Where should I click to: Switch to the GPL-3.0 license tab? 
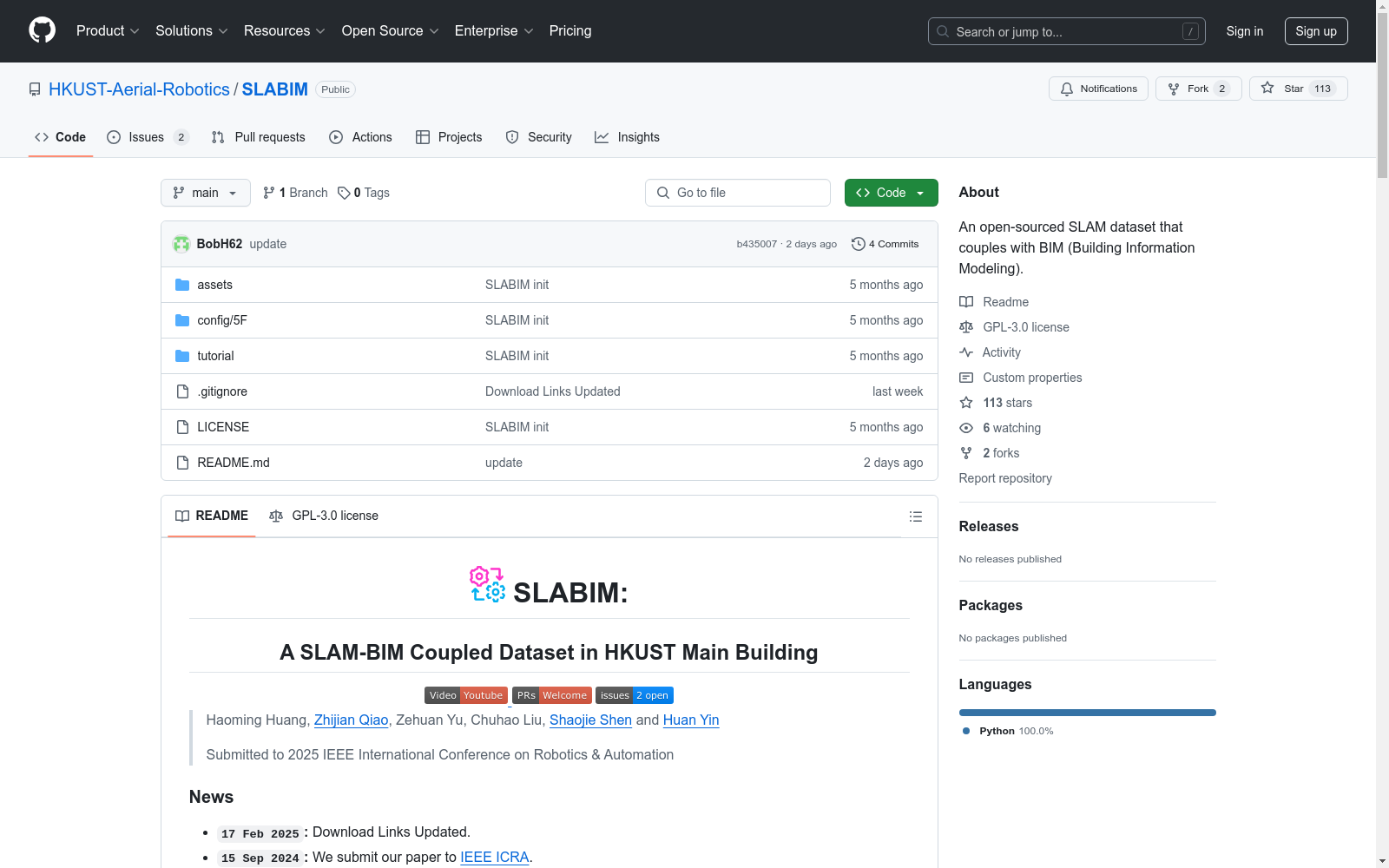point(324,516)
